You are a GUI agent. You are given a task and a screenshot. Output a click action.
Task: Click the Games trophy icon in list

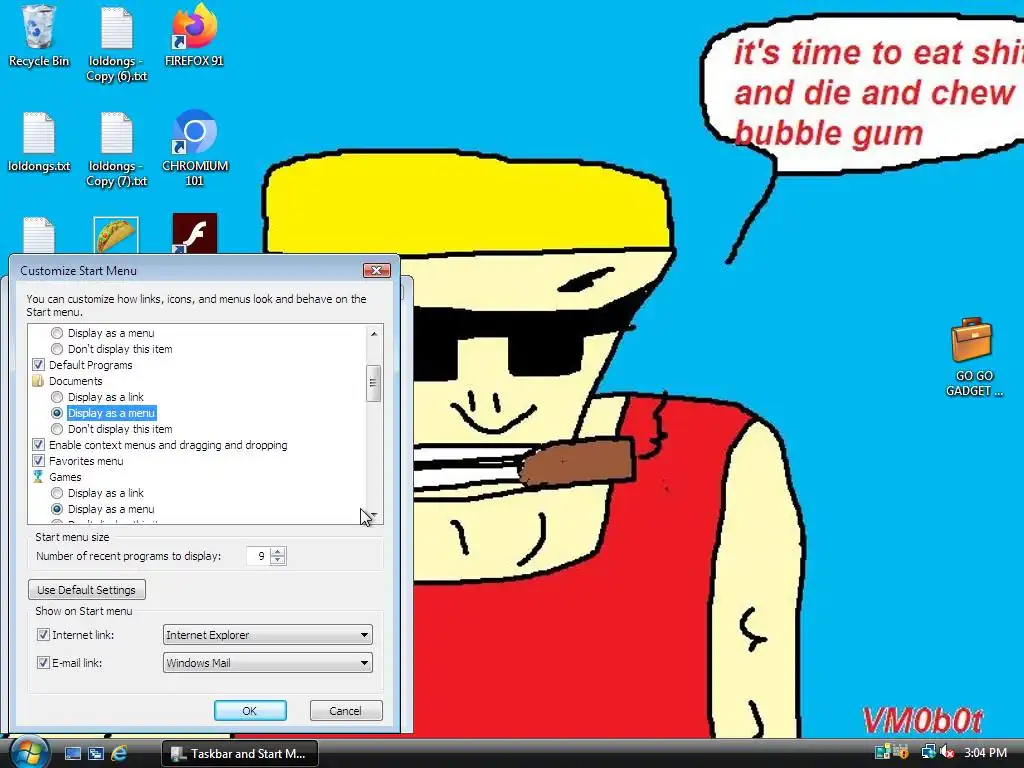click(38, 477)
